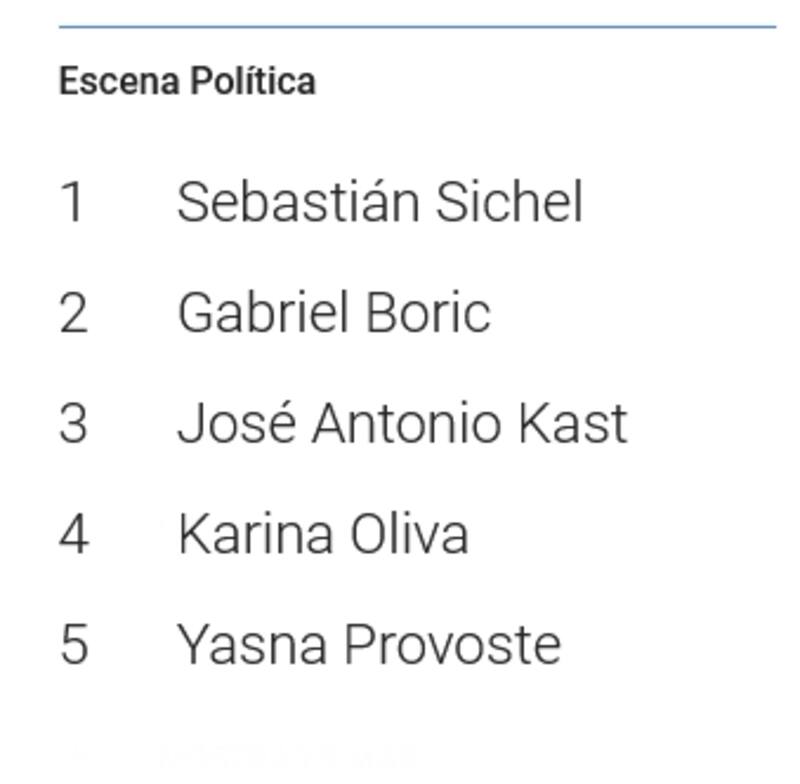Click the blue divider line above the heading
The width and height of the screenshot is (800, 784).
tap(417, 27)
